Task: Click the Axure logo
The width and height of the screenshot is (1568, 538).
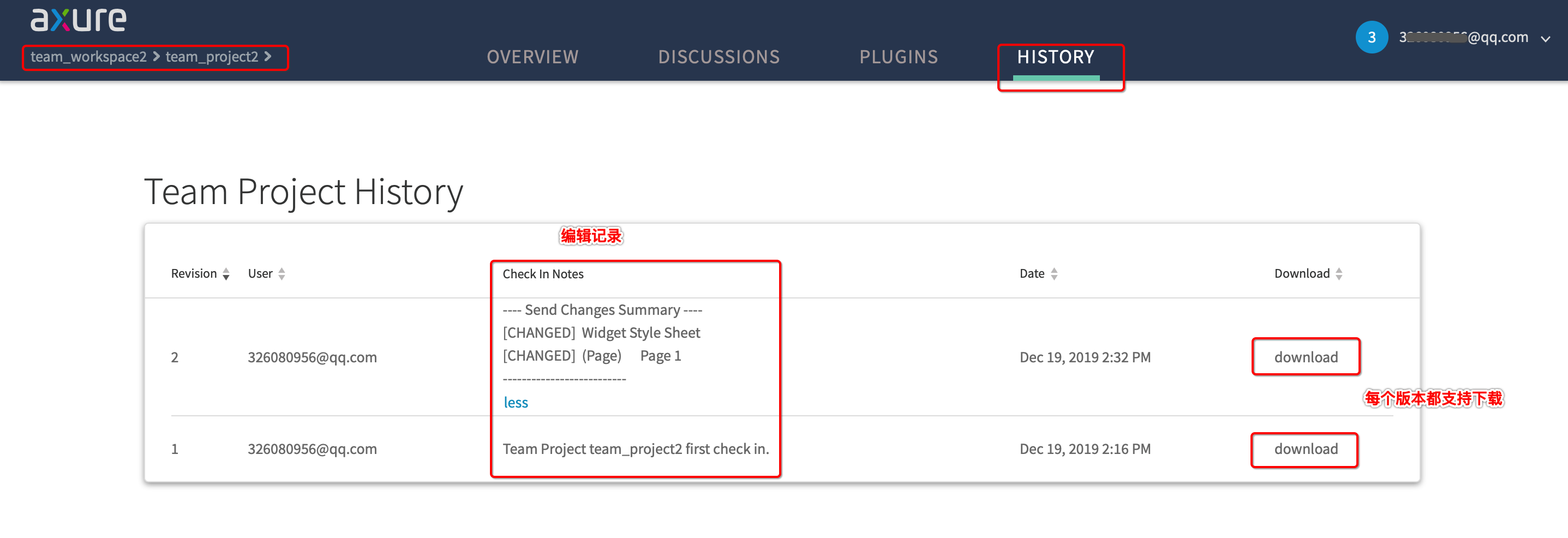Action: point(79,20)
